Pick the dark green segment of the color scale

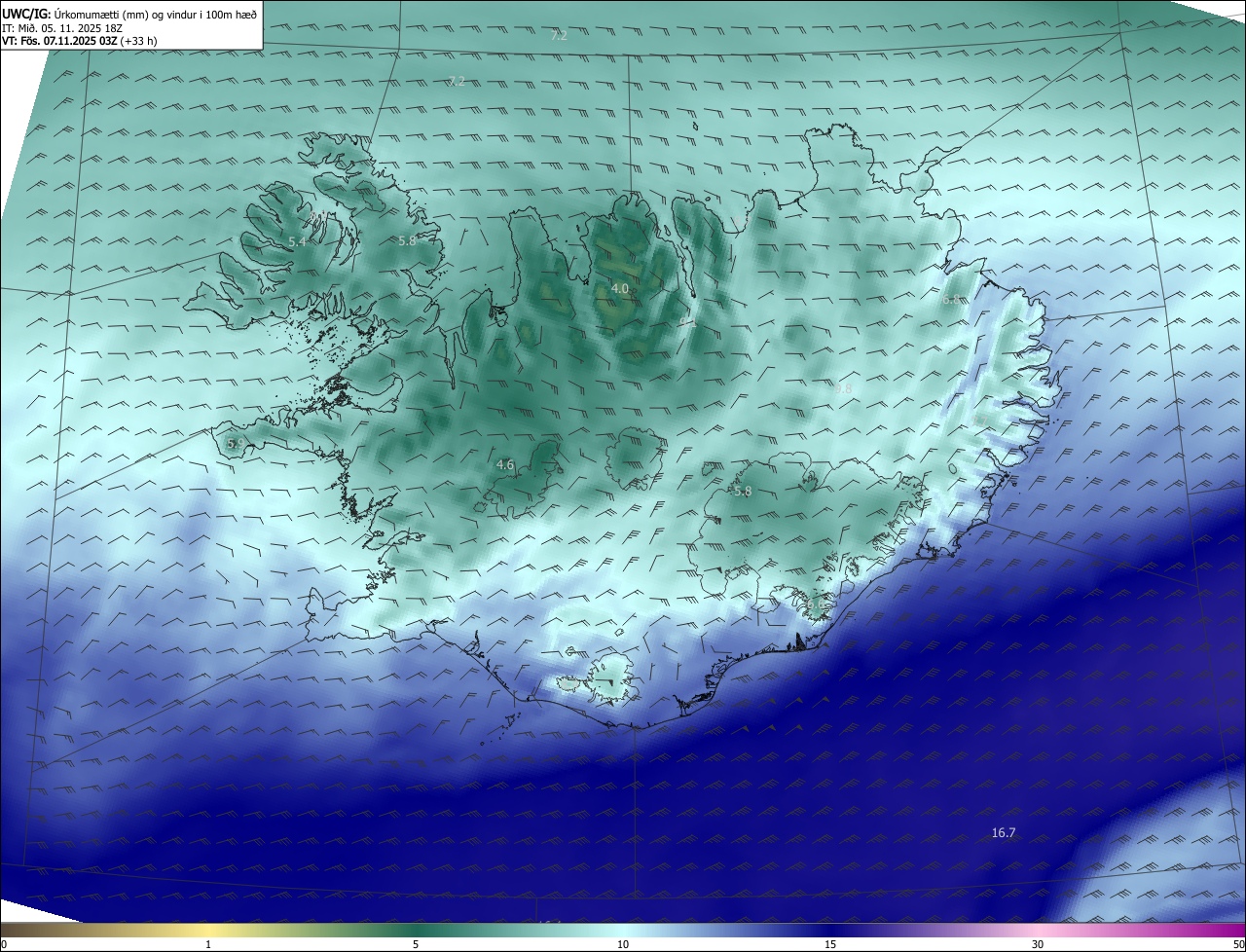coord(416,930)
